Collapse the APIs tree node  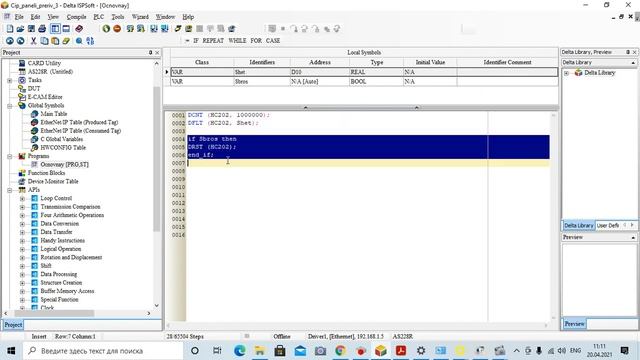click(10, 190)
